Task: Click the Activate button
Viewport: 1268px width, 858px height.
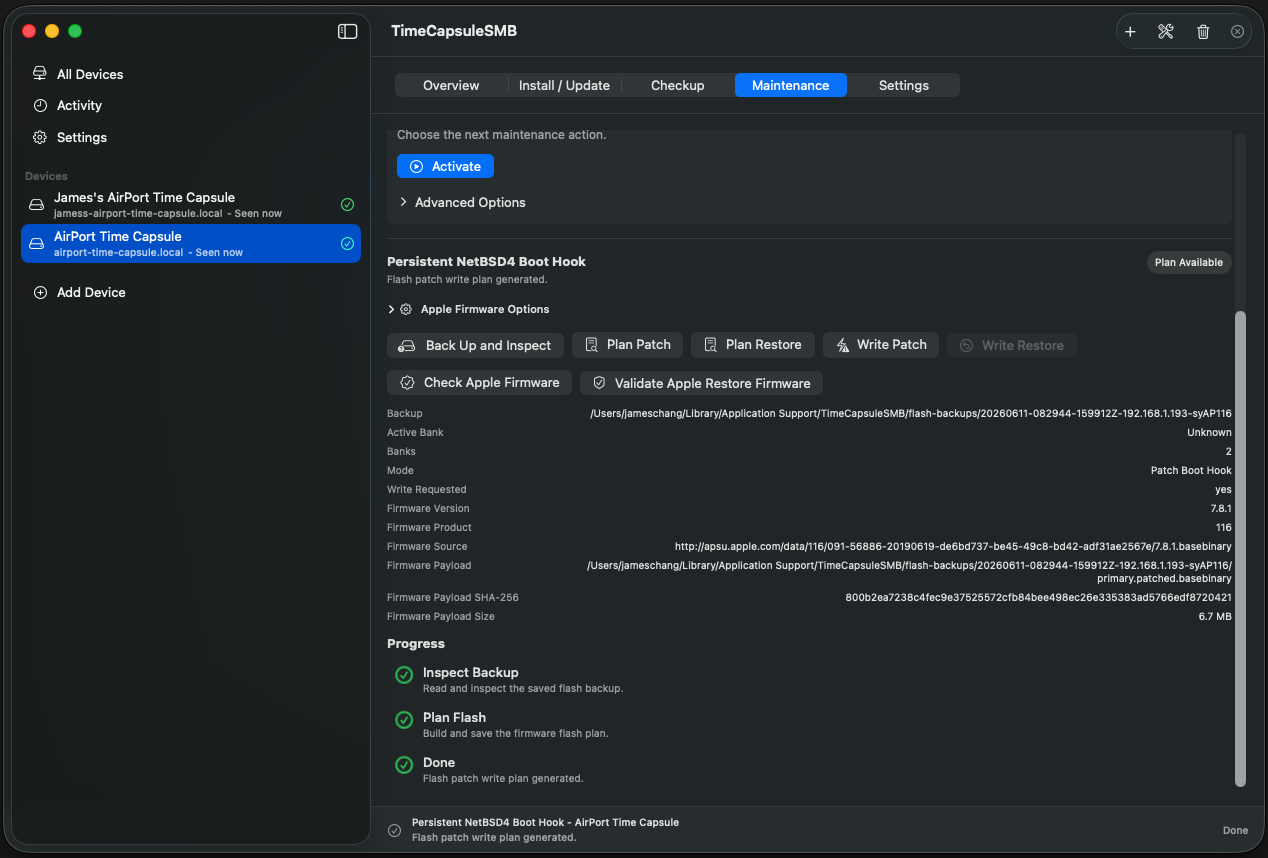Action: 445,166
